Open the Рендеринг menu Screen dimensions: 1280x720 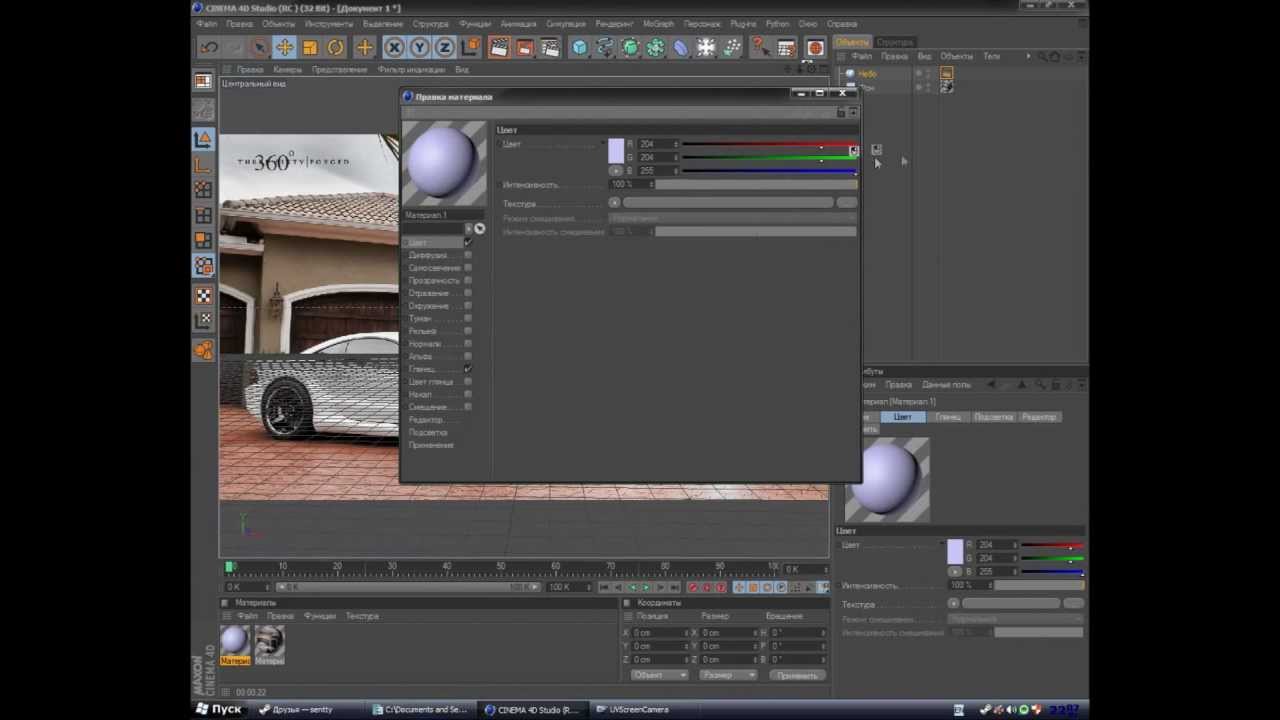[614, 24]
